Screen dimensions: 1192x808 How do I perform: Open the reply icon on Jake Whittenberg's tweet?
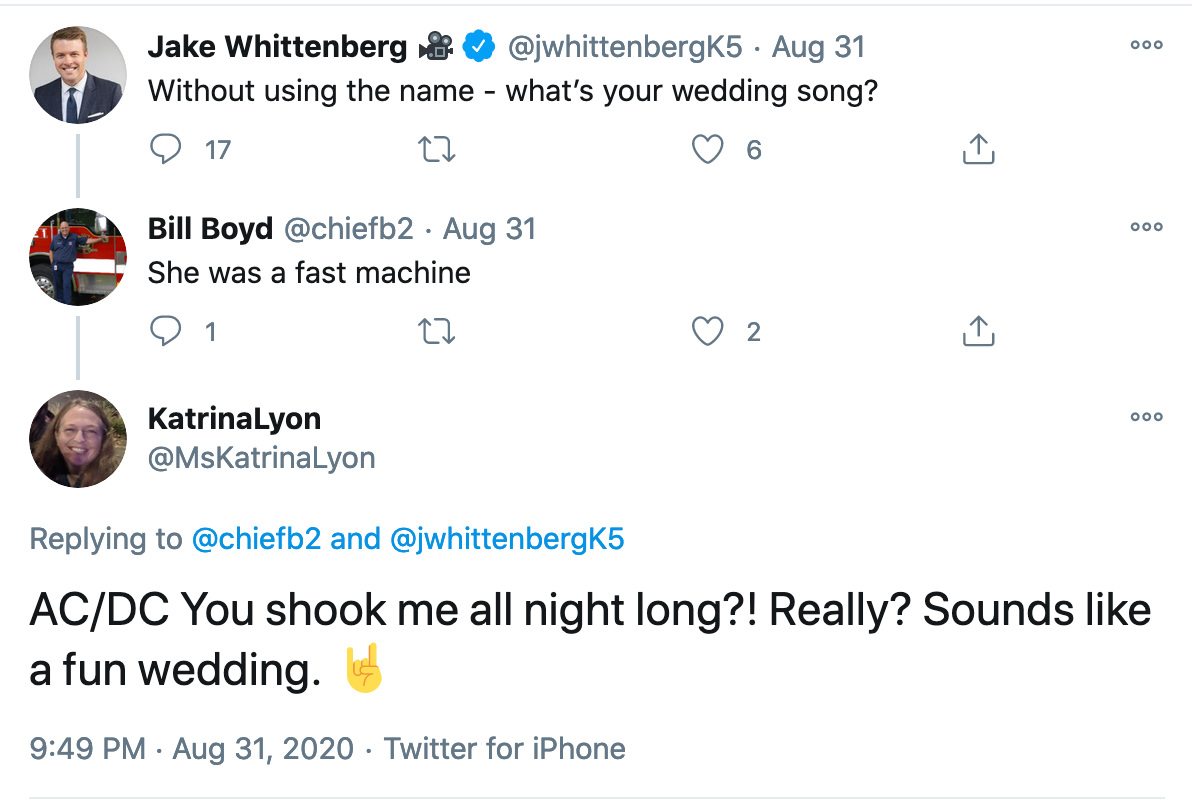point(166,148)
